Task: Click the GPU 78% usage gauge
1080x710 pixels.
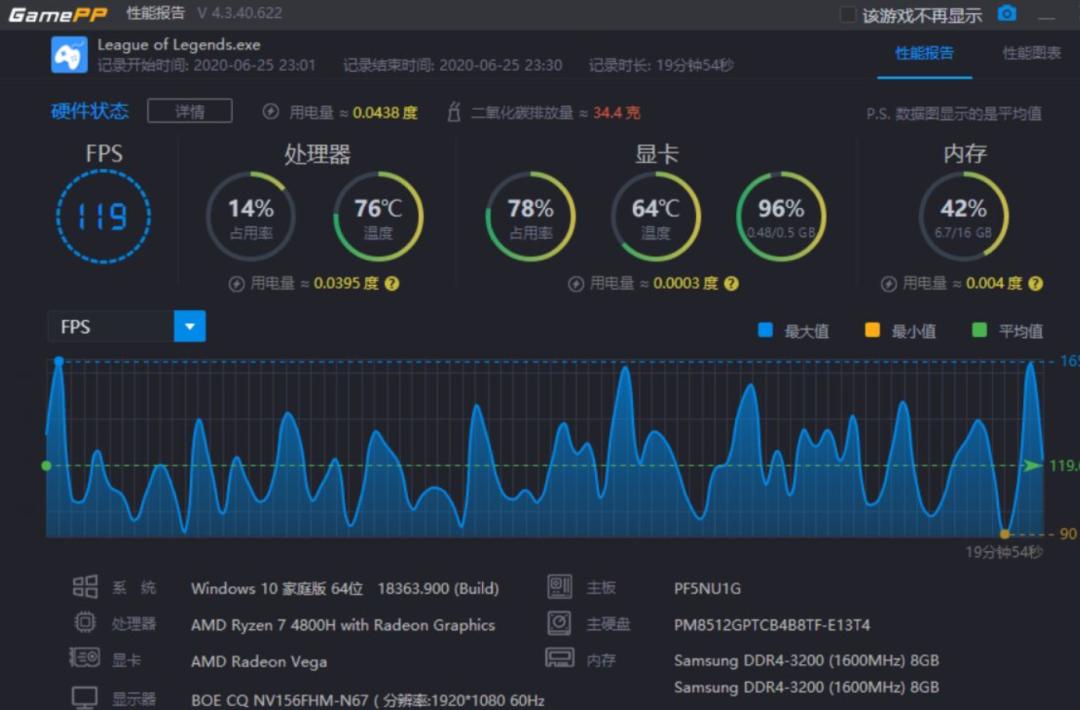Action: point(530,216)
